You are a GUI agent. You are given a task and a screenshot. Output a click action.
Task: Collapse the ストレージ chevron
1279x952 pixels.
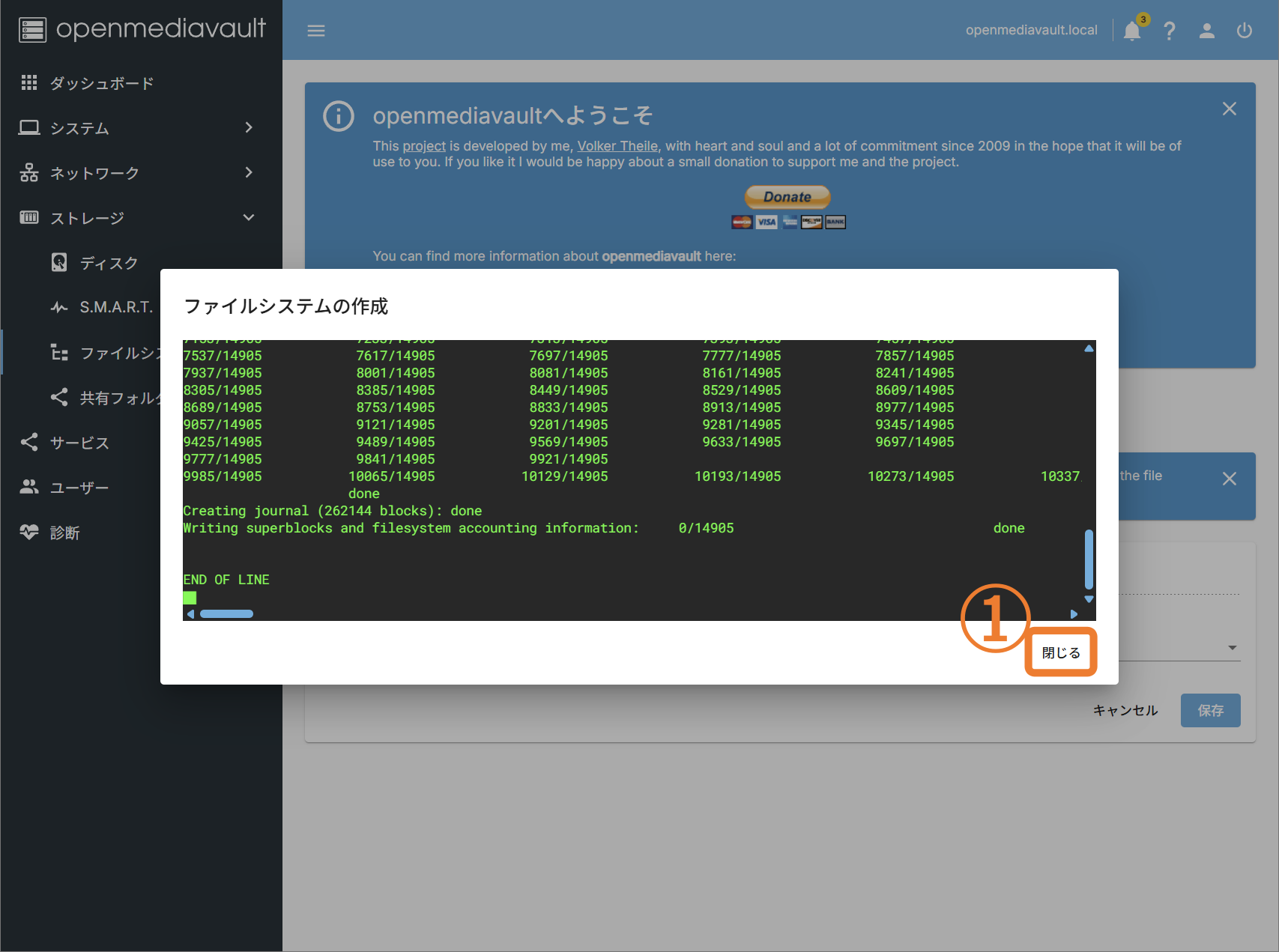(249, 218)
